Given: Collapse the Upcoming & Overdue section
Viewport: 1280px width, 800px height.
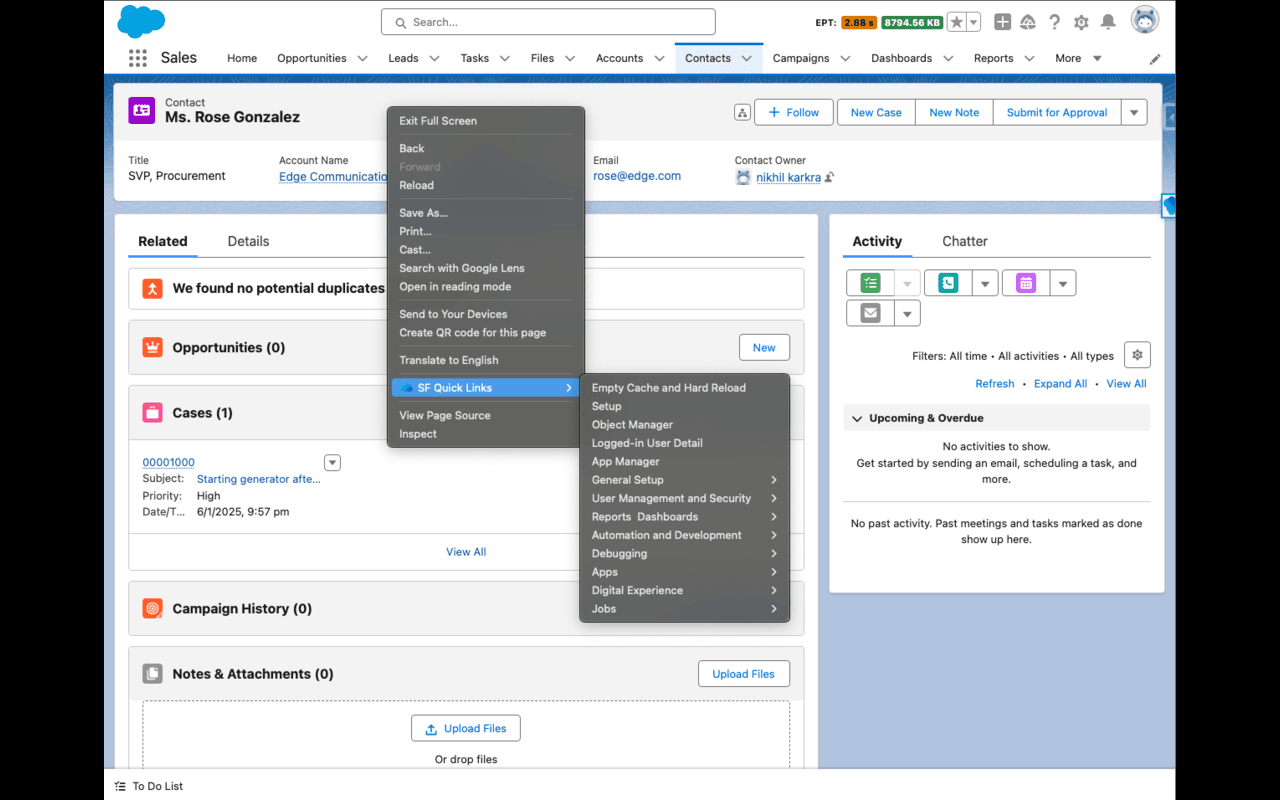Looking at the screenshot, I should 857,418.
